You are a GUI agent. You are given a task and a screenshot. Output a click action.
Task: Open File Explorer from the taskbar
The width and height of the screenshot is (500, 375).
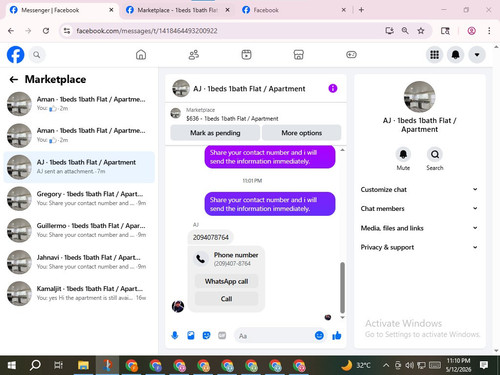tap(83, 365)
